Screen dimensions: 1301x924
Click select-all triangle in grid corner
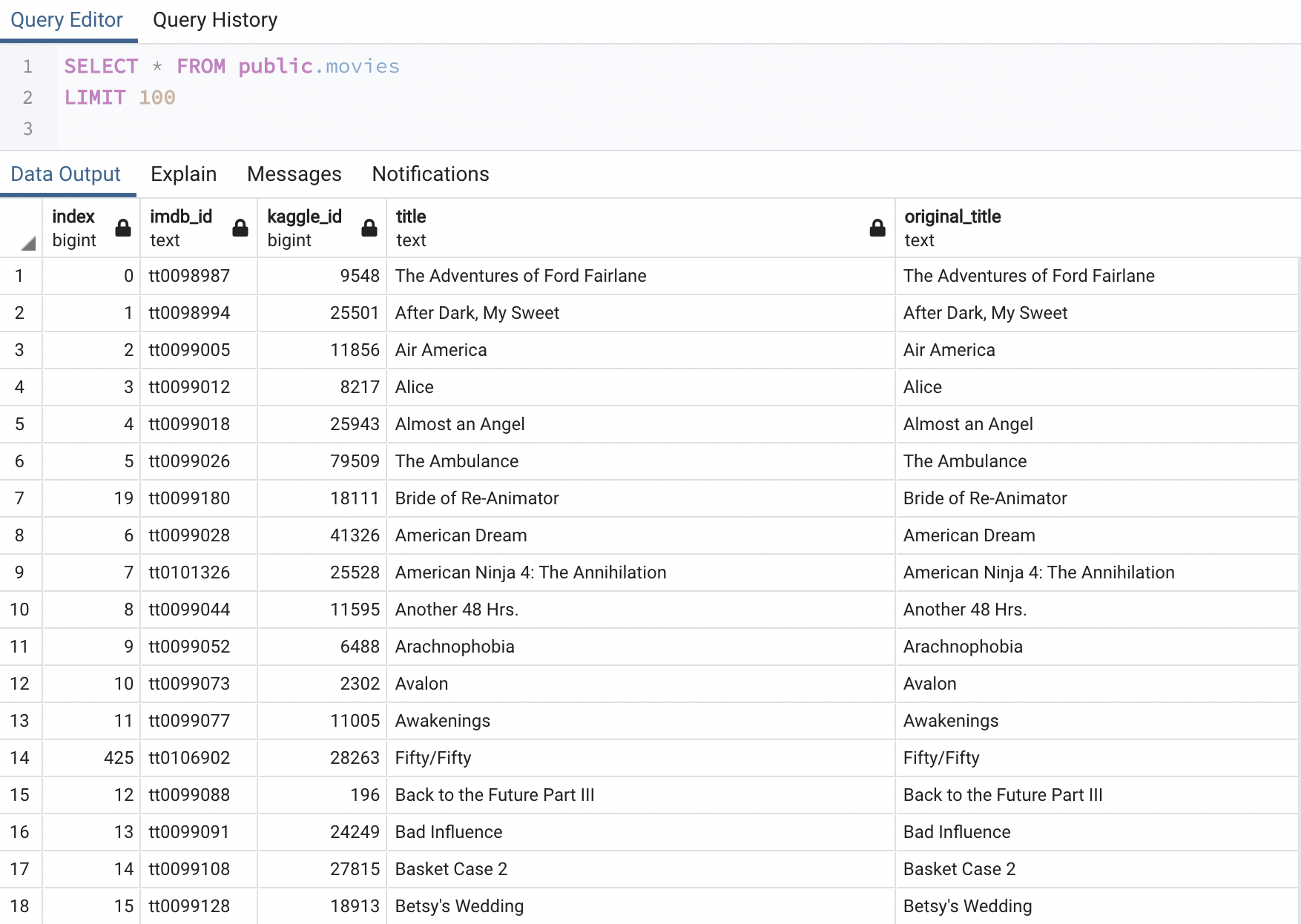pyautogui.click(x=28, y=243)
